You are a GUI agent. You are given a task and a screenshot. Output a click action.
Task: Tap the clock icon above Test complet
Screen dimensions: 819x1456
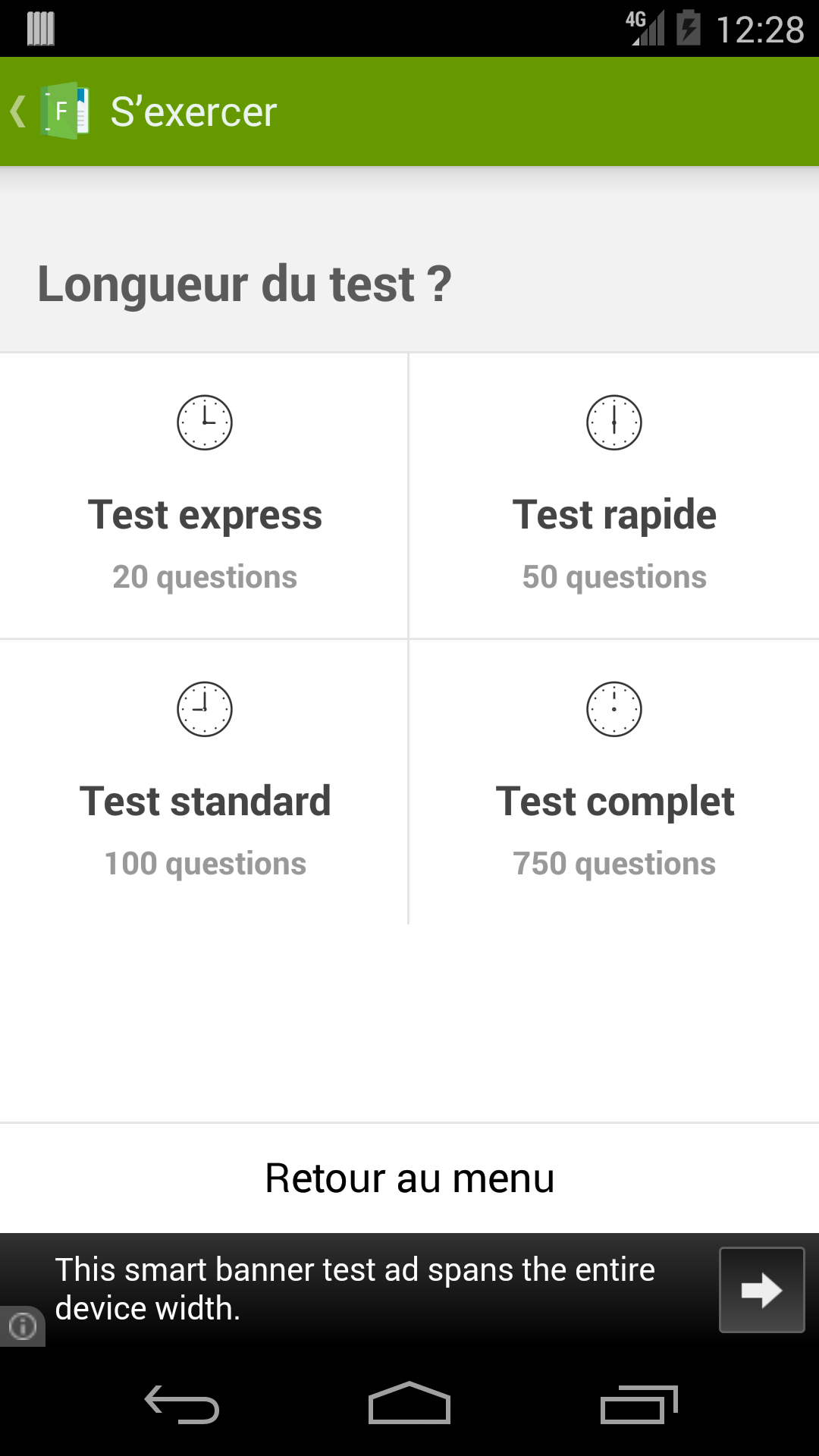pos(614,709)
